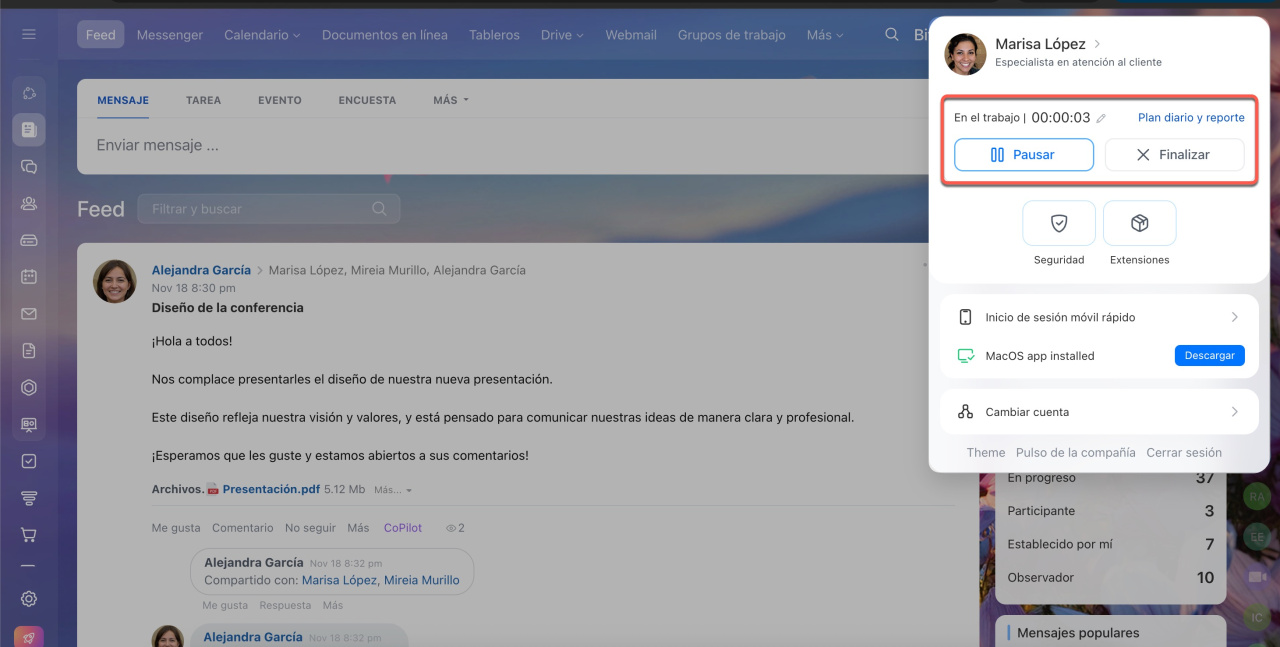
Task: Pause the workday timer
Action: coord(1023,155)
